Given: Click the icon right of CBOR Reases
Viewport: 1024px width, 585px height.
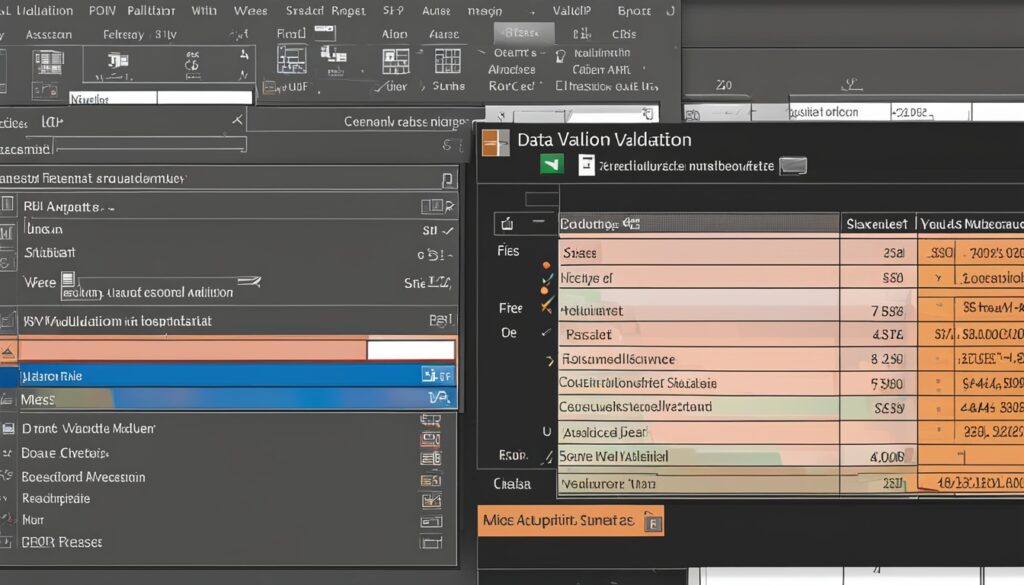Looking at the screenshot, I should point(431,542).
